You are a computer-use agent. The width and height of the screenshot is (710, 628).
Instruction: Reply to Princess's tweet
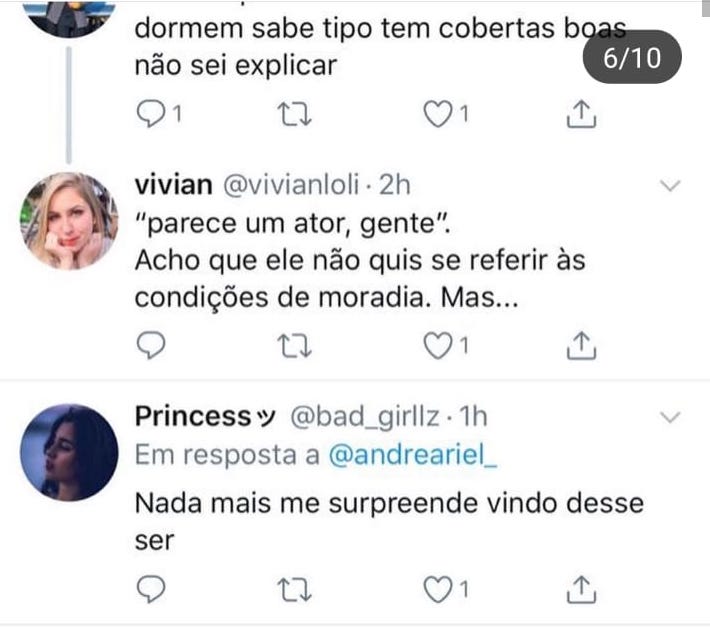pos(148,588)
